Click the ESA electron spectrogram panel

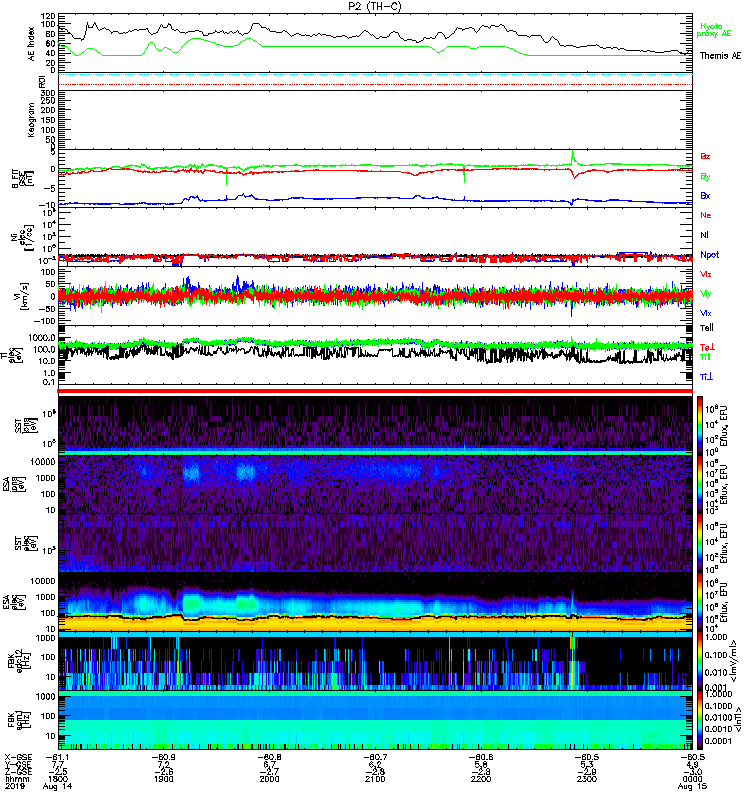click(375, 602)
